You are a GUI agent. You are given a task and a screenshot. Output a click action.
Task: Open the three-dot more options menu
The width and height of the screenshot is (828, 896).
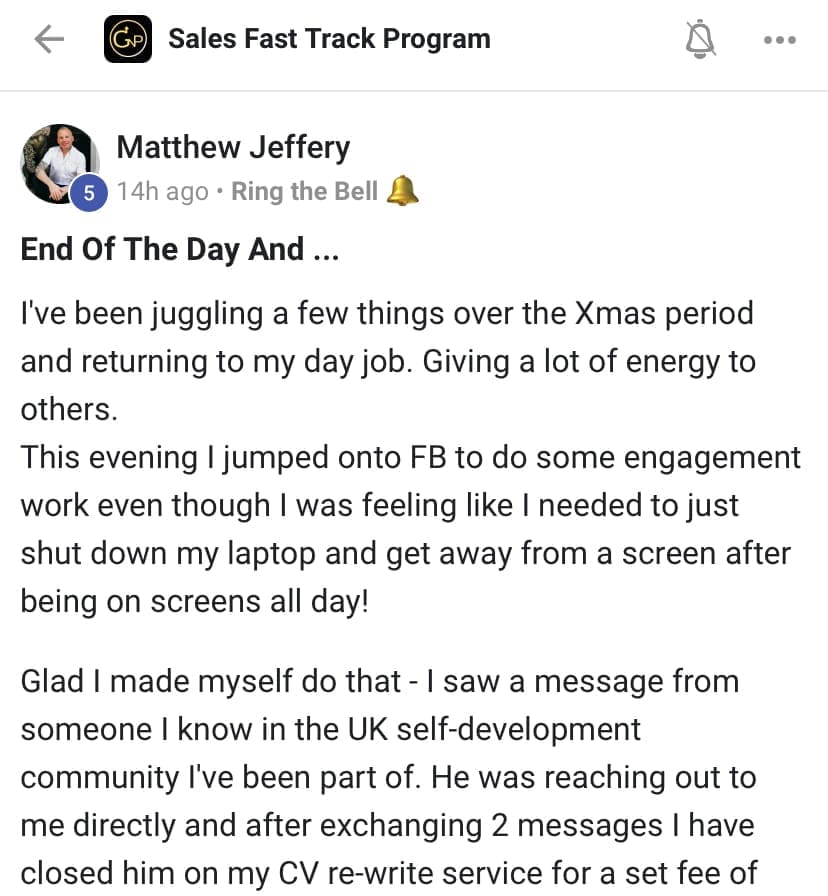tap(779, 40)
